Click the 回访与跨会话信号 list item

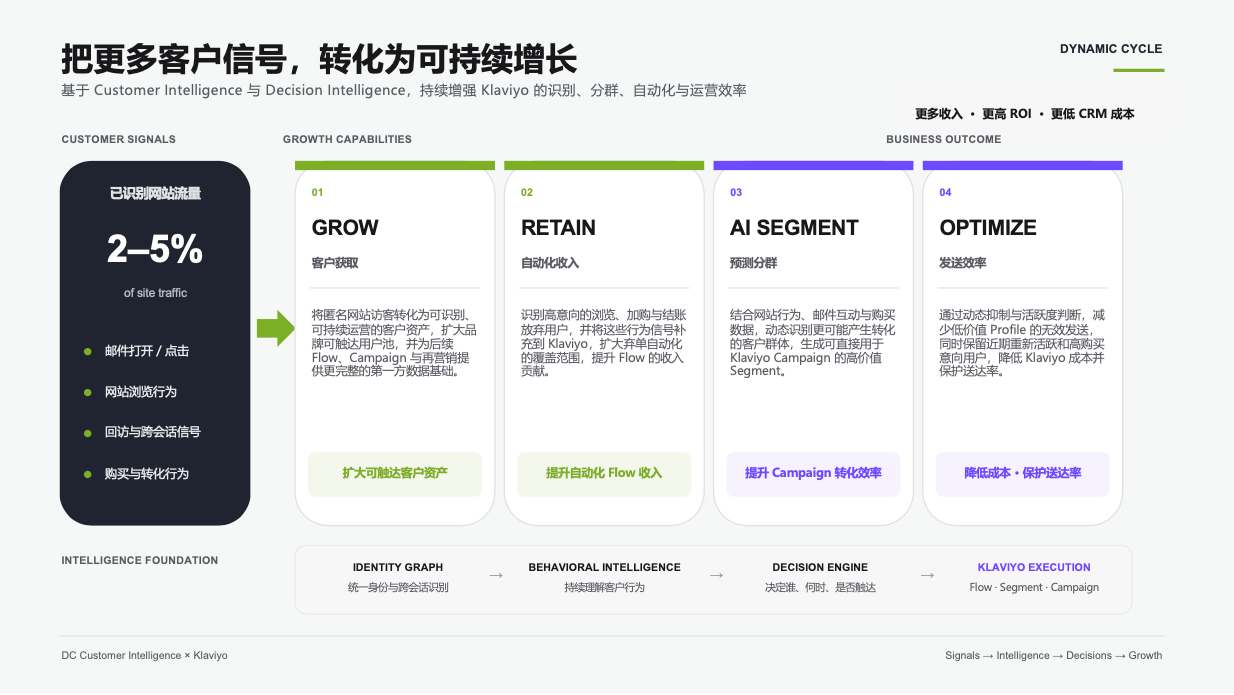click(x=153, y=432)
